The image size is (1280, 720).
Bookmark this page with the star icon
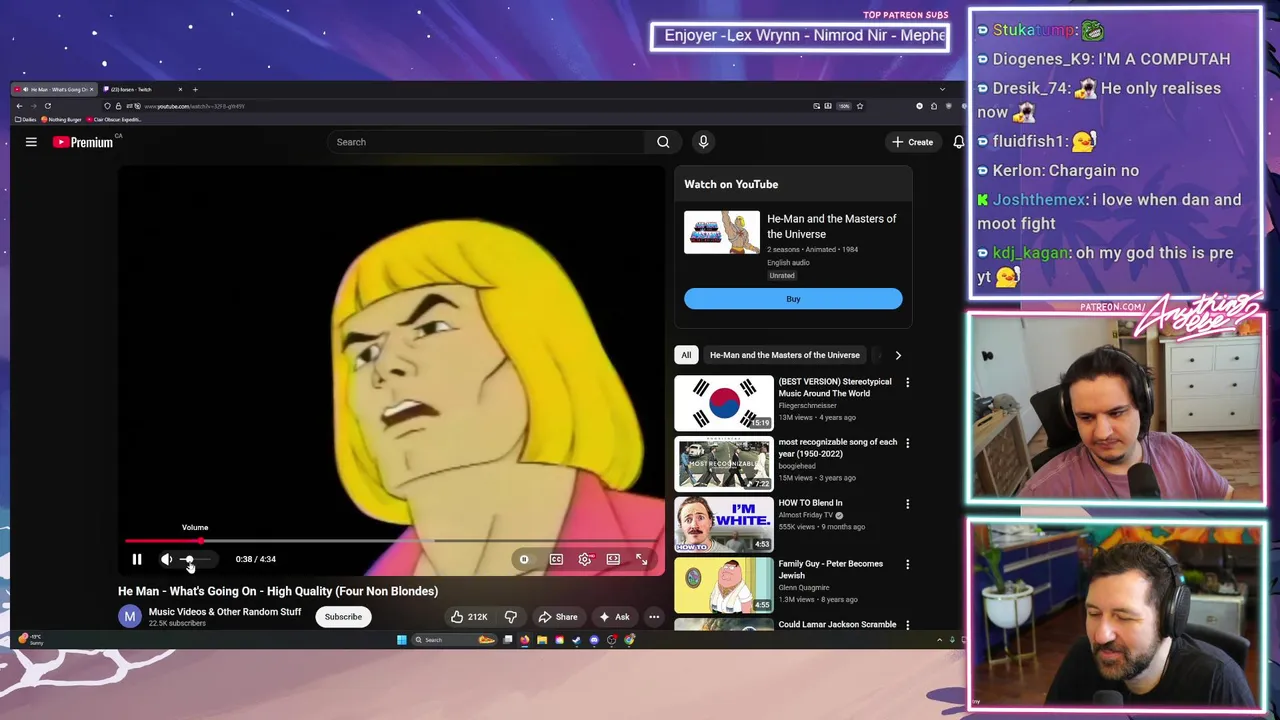click(859, 106)
